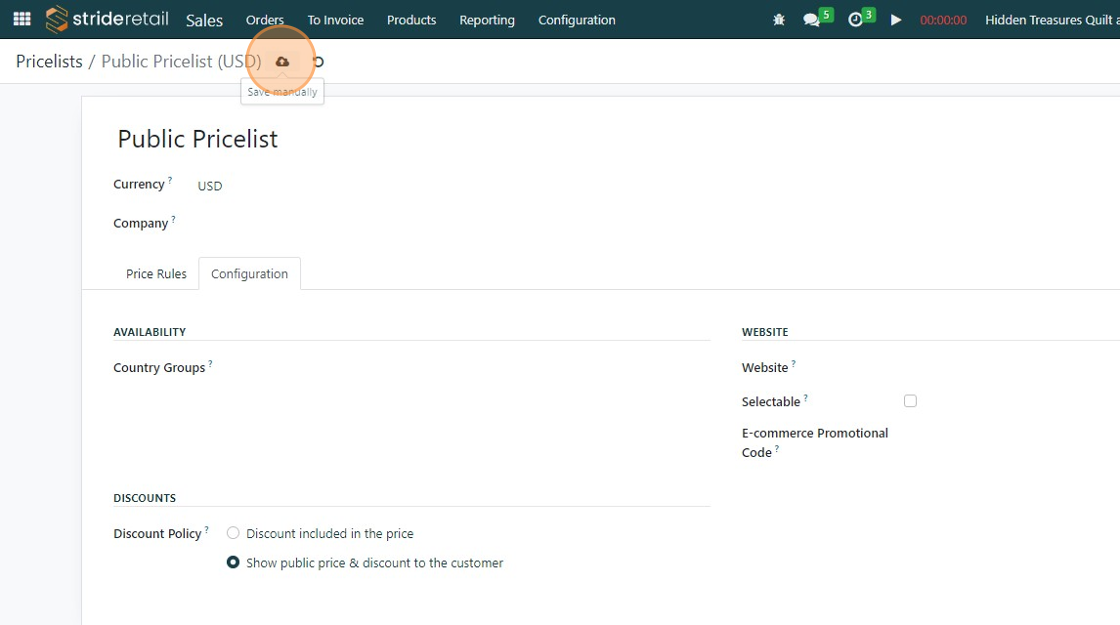
Task: Open the apps grid menu
Action: click(22, 19)
